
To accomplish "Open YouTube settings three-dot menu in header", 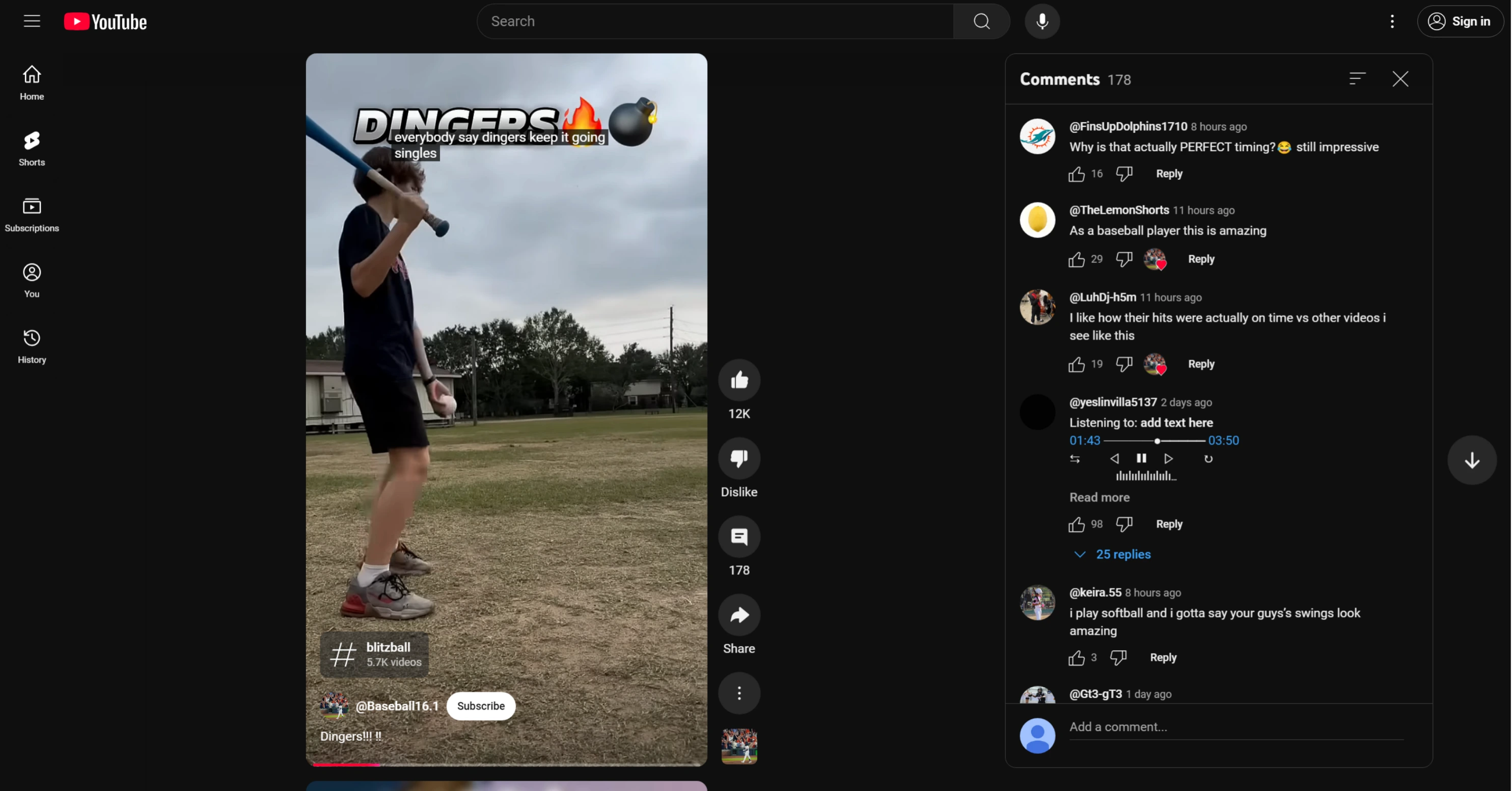I will pyautogui.click(x=1392, y=21).
